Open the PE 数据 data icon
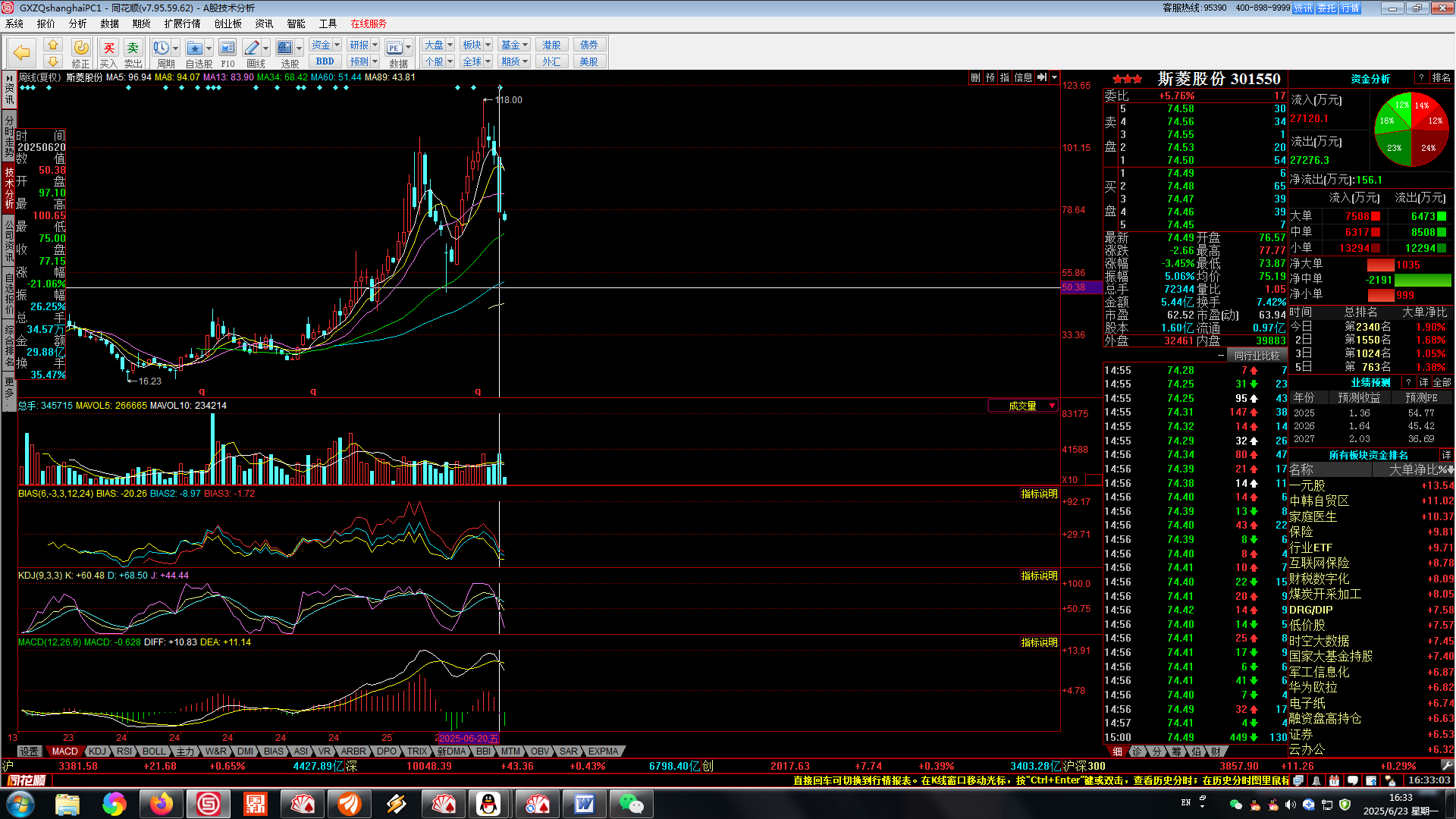Viewport: 1456px width, 819px height. point(394,48)
